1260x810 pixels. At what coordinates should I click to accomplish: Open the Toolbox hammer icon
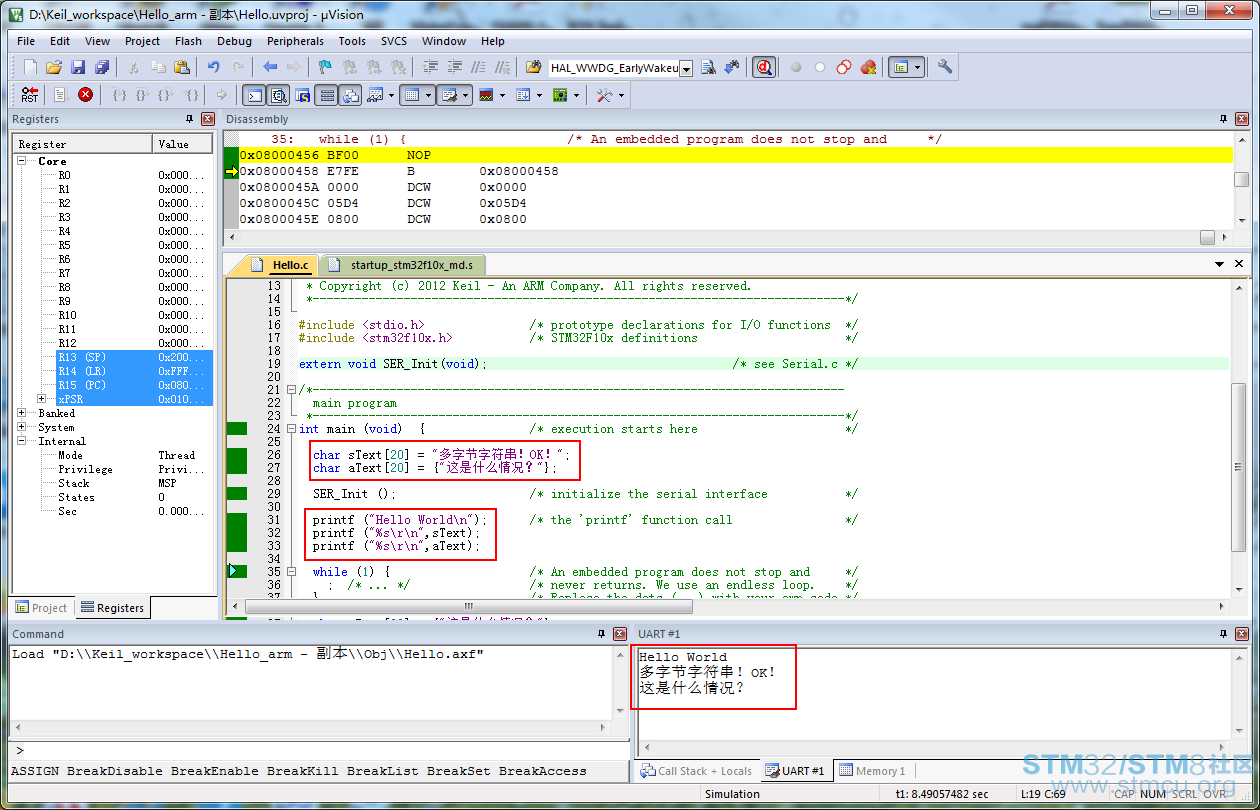[604, 95]
